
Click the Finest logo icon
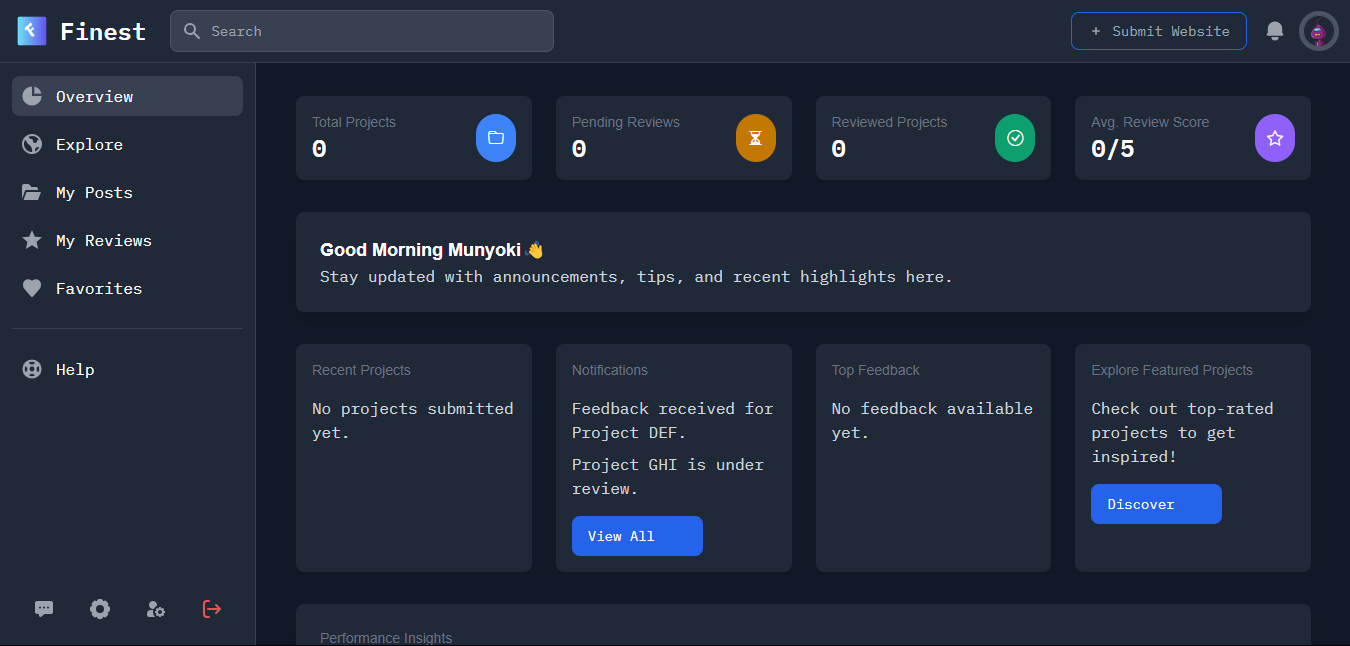point(32,31)
